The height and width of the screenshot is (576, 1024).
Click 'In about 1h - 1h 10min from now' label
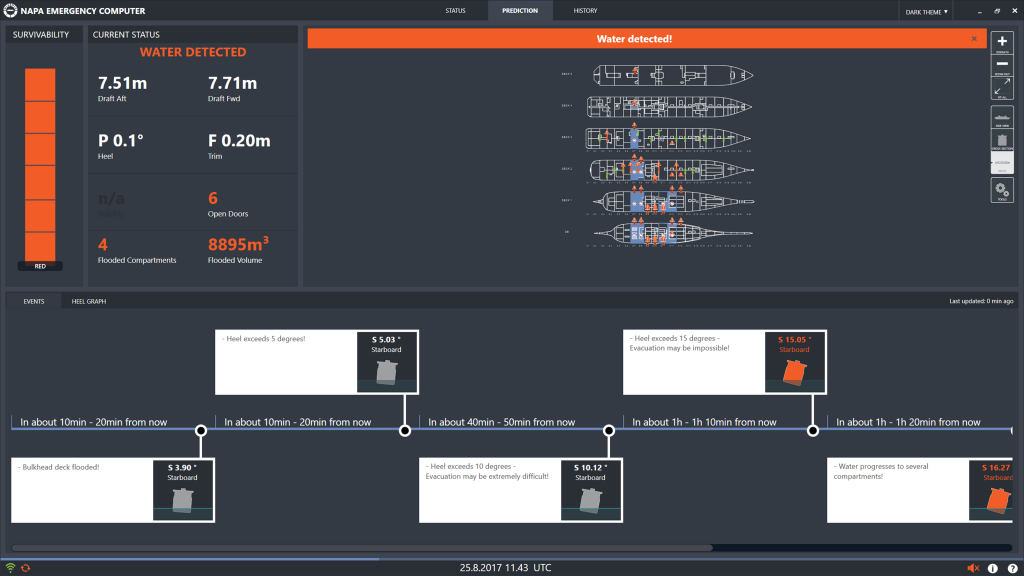coord(704,422)
